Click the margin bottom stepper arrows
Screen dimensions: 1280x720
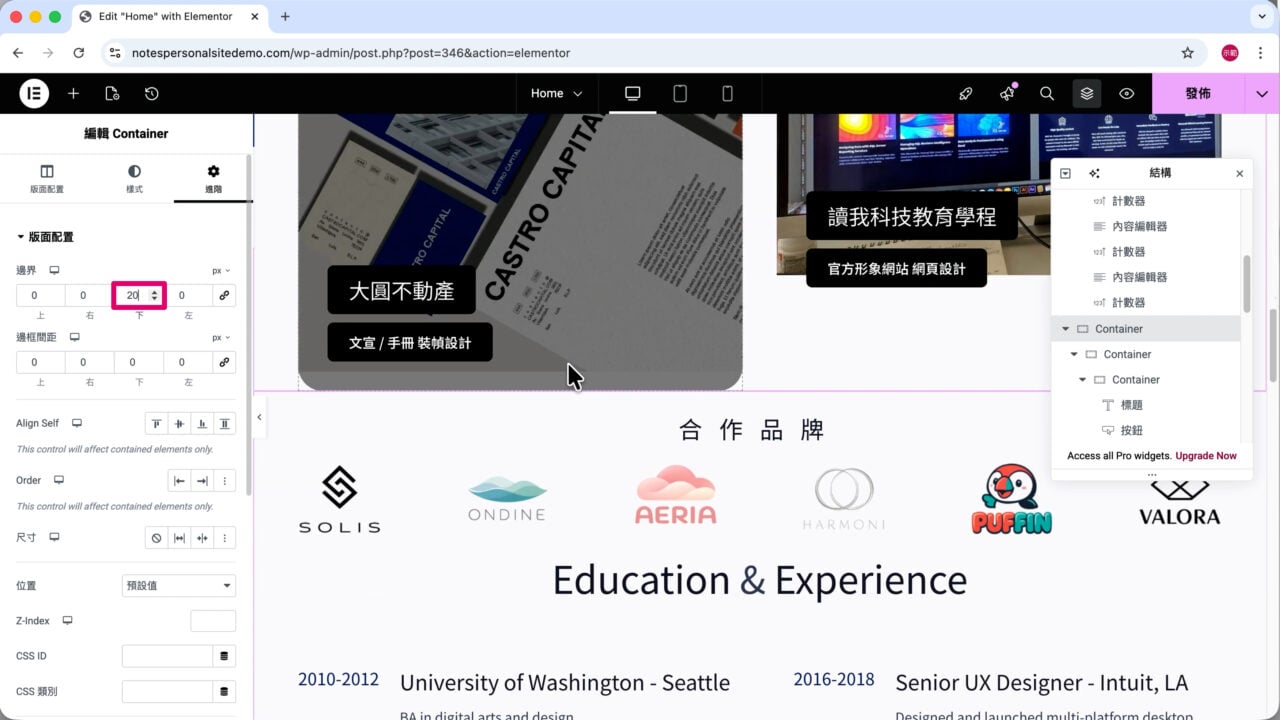pos(154,295)
